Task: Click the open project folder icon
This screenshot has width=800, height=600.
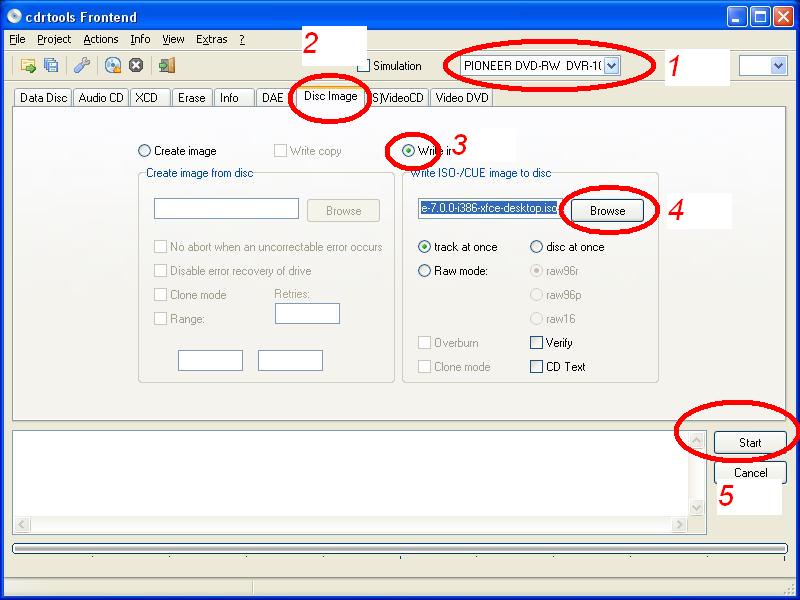Action: (28, 66)
